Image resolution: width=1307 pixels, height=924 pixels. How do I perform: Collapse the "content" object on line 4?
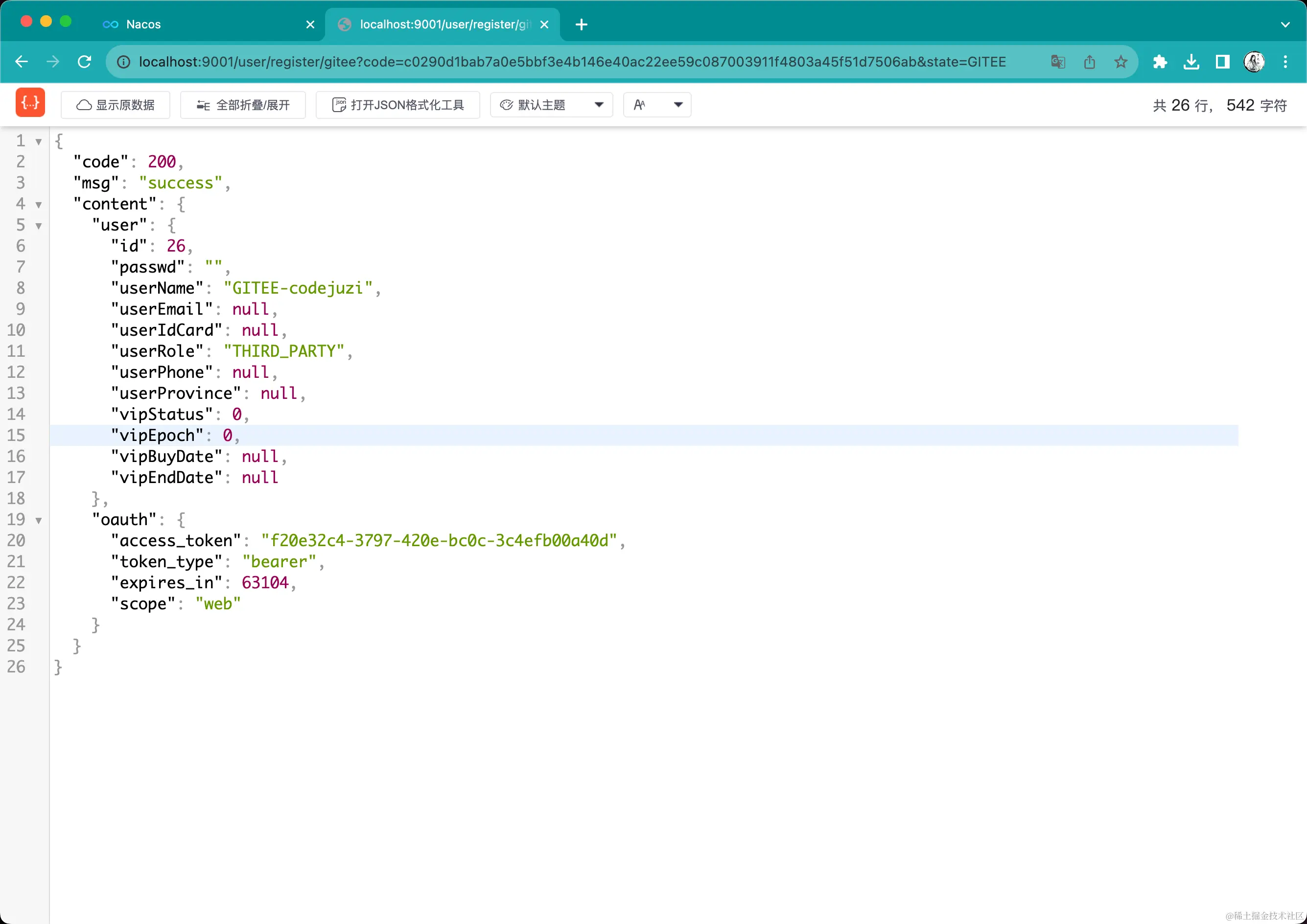tap(39, 205)
